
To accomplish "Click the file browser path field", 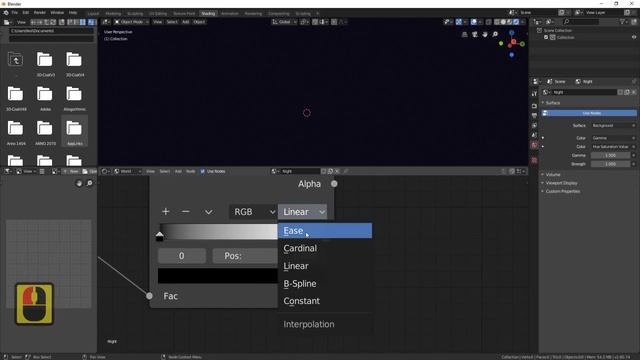I will click(51, 31).
